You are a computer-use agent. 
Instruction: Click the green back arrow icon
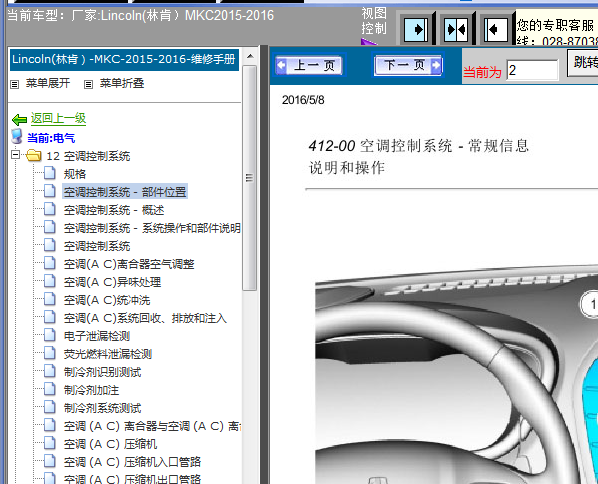(x=19, y=120)
